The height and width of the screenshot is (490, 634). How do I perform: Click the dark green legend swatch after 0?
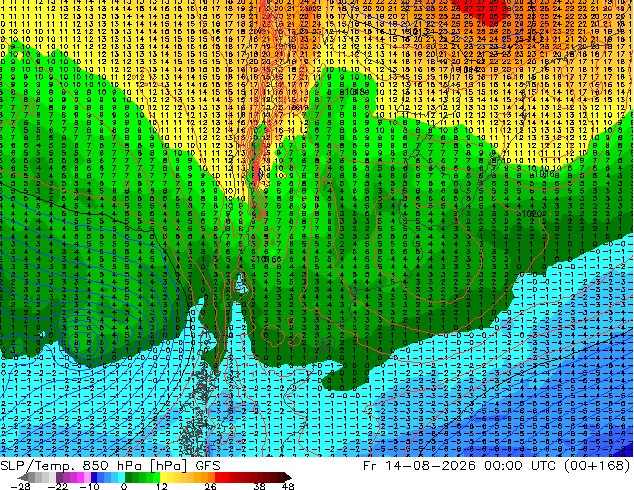click(129, 477)
